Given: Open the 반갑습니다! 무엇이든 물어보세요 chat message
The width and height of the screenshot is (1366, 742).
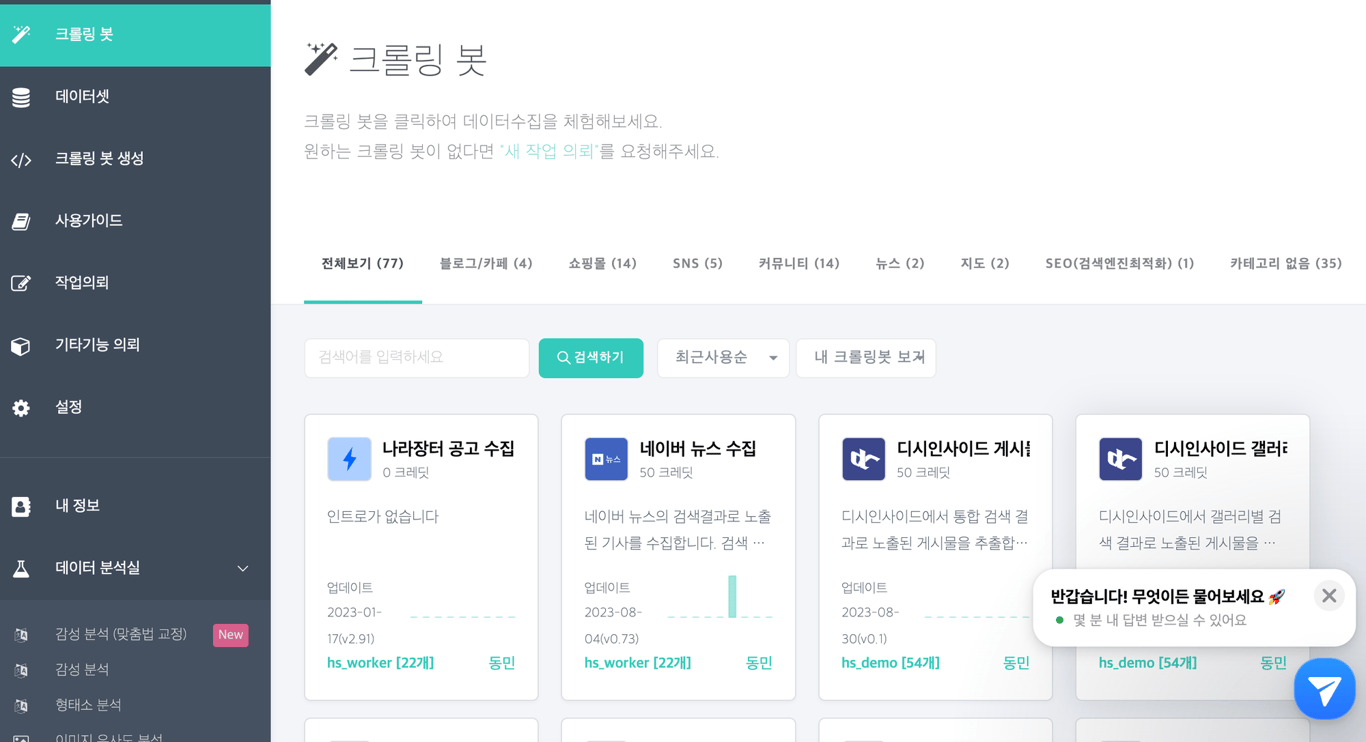Looking at the screenshot, I should tap(1167, 597).
